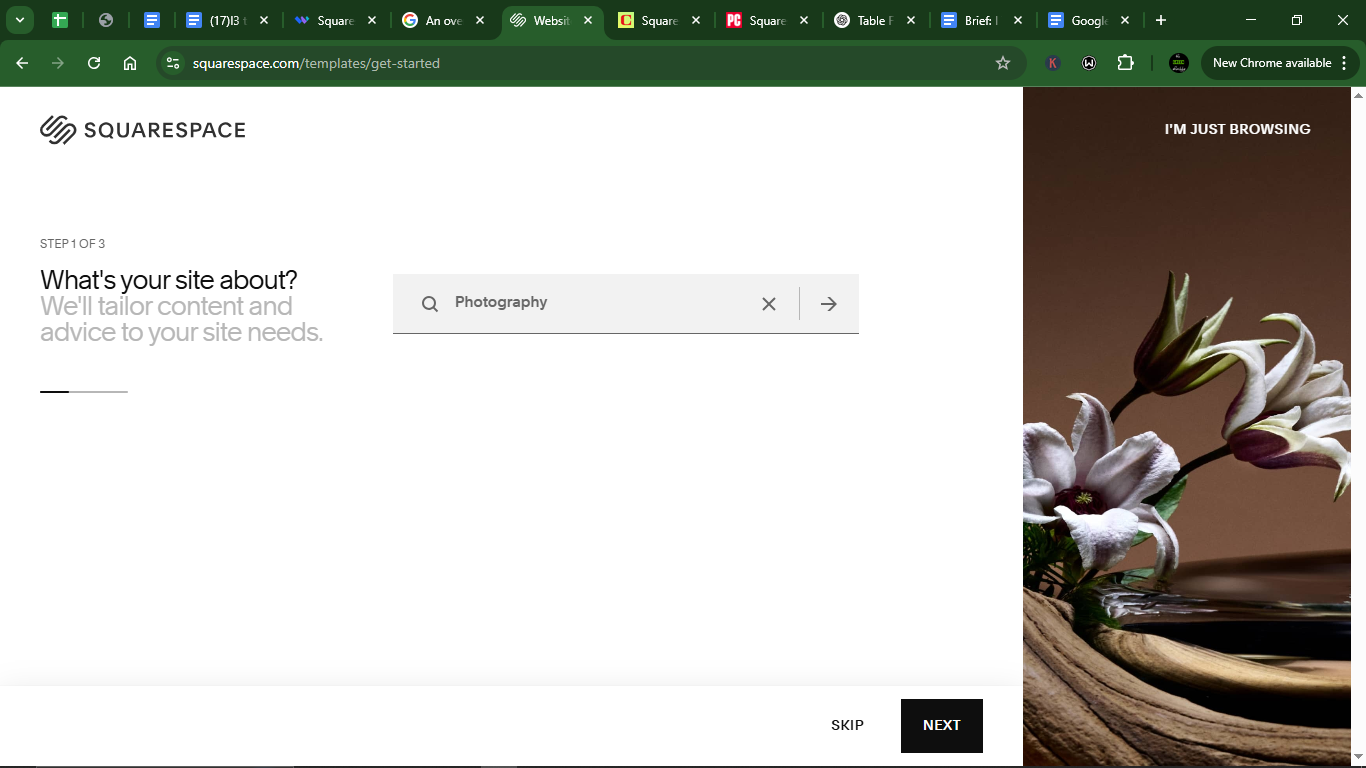The height and width of the screenshot is (768, 1366).
Task: Submit search with the arrow icon
Action: tap(829, 304)
